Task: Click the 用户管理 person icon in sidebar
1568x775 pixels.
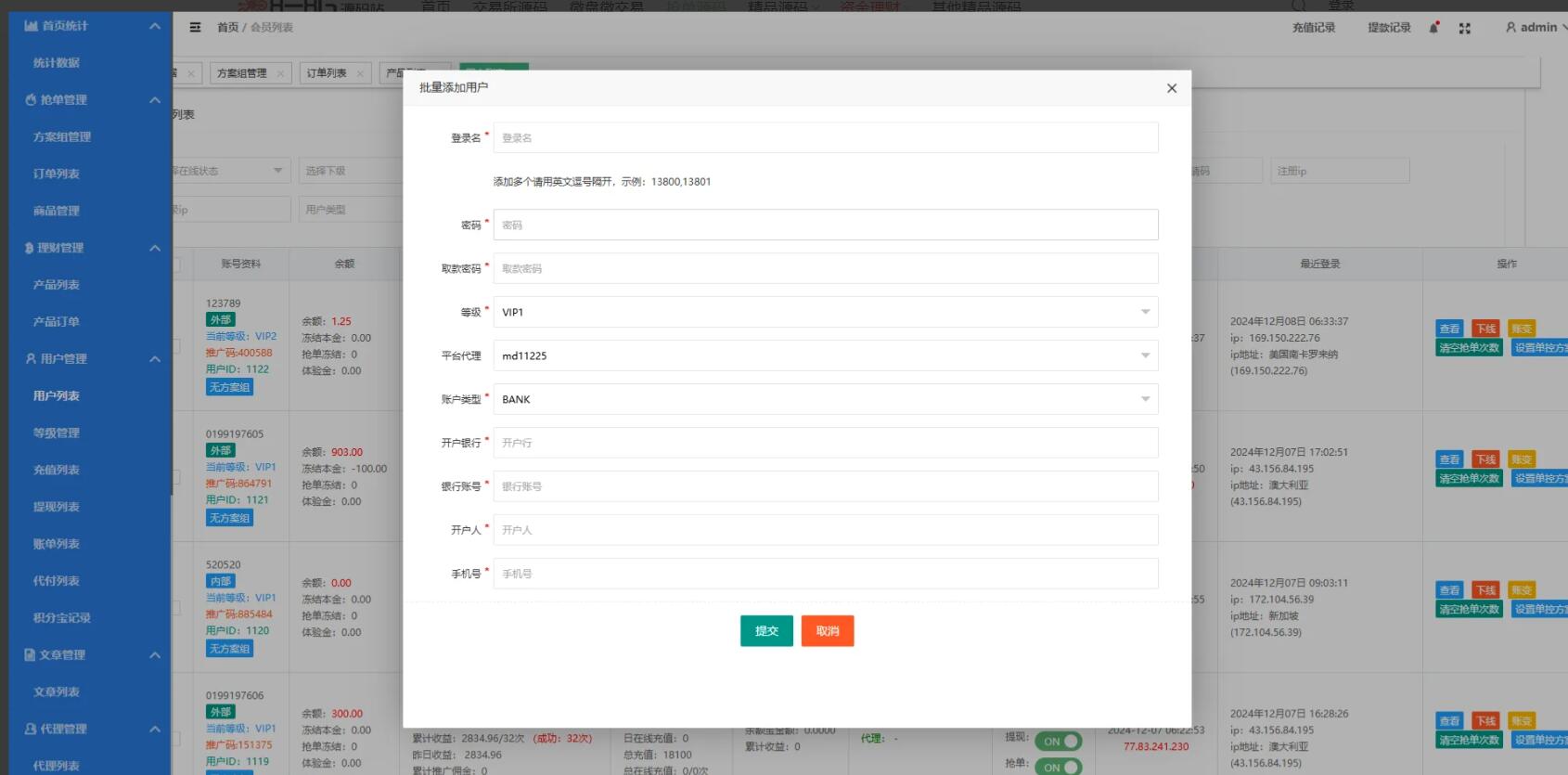Action: pyautogui.click(x=31, y=359)
